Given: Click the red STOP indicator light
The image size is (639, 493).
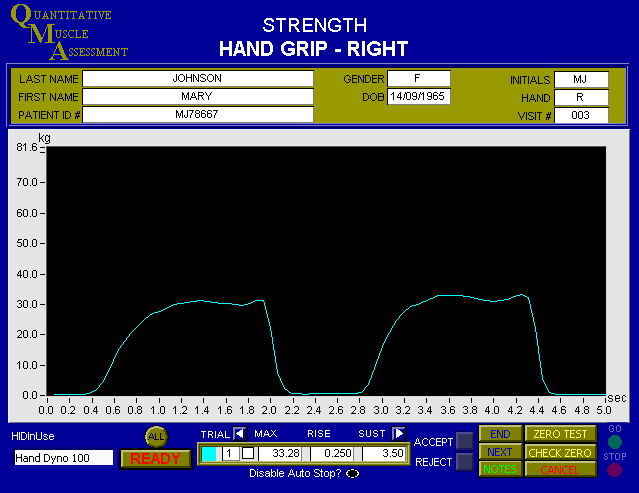Looking at the screenshot, I should coord(614,469).
